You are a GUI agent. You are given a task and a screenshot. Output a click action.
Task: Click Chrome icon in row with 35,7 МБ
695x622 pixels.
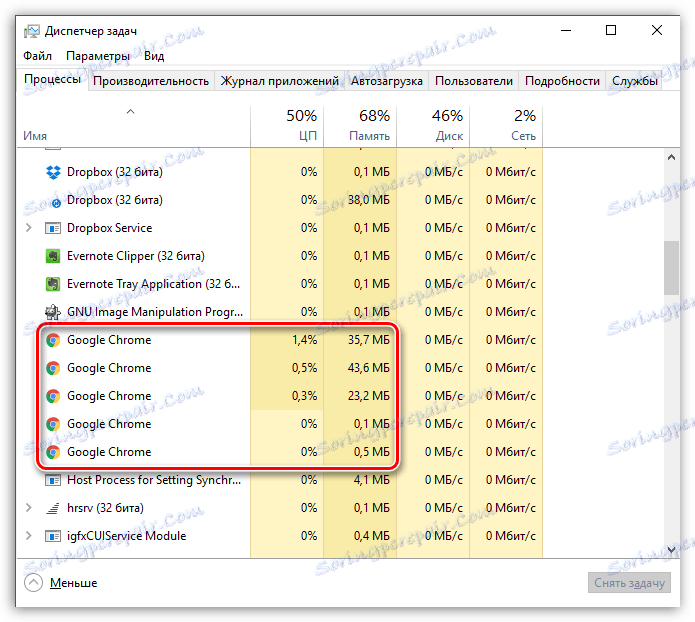(53, 340)
